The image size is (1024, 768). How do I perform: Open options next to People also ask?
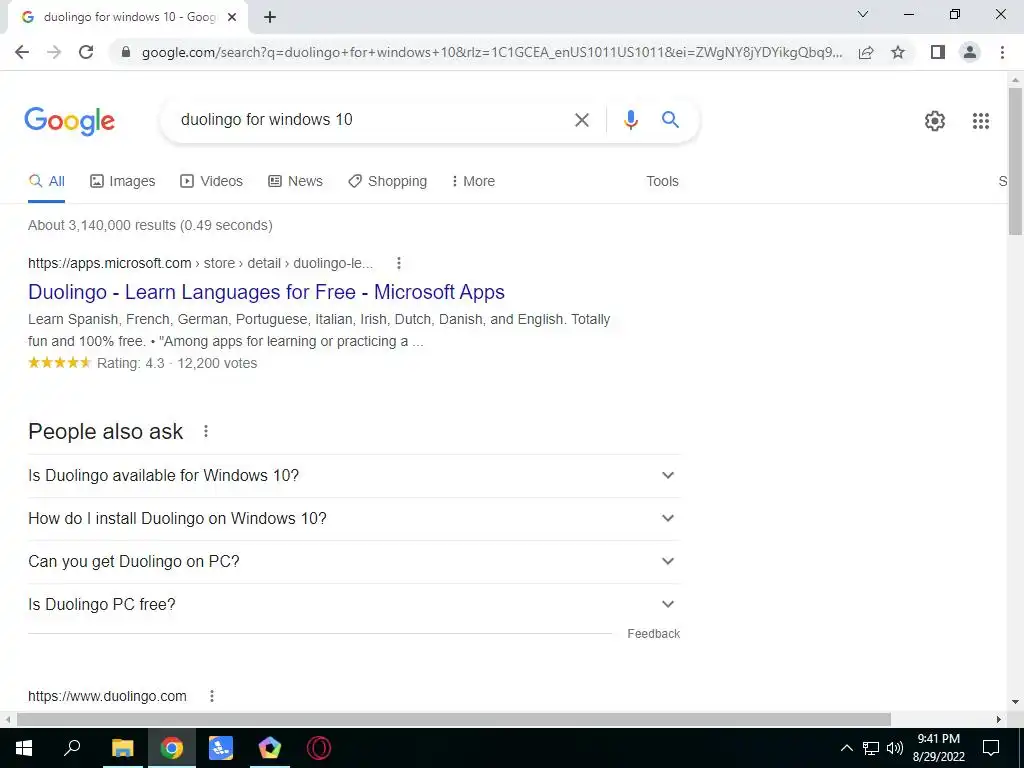[x=206, y=431]
